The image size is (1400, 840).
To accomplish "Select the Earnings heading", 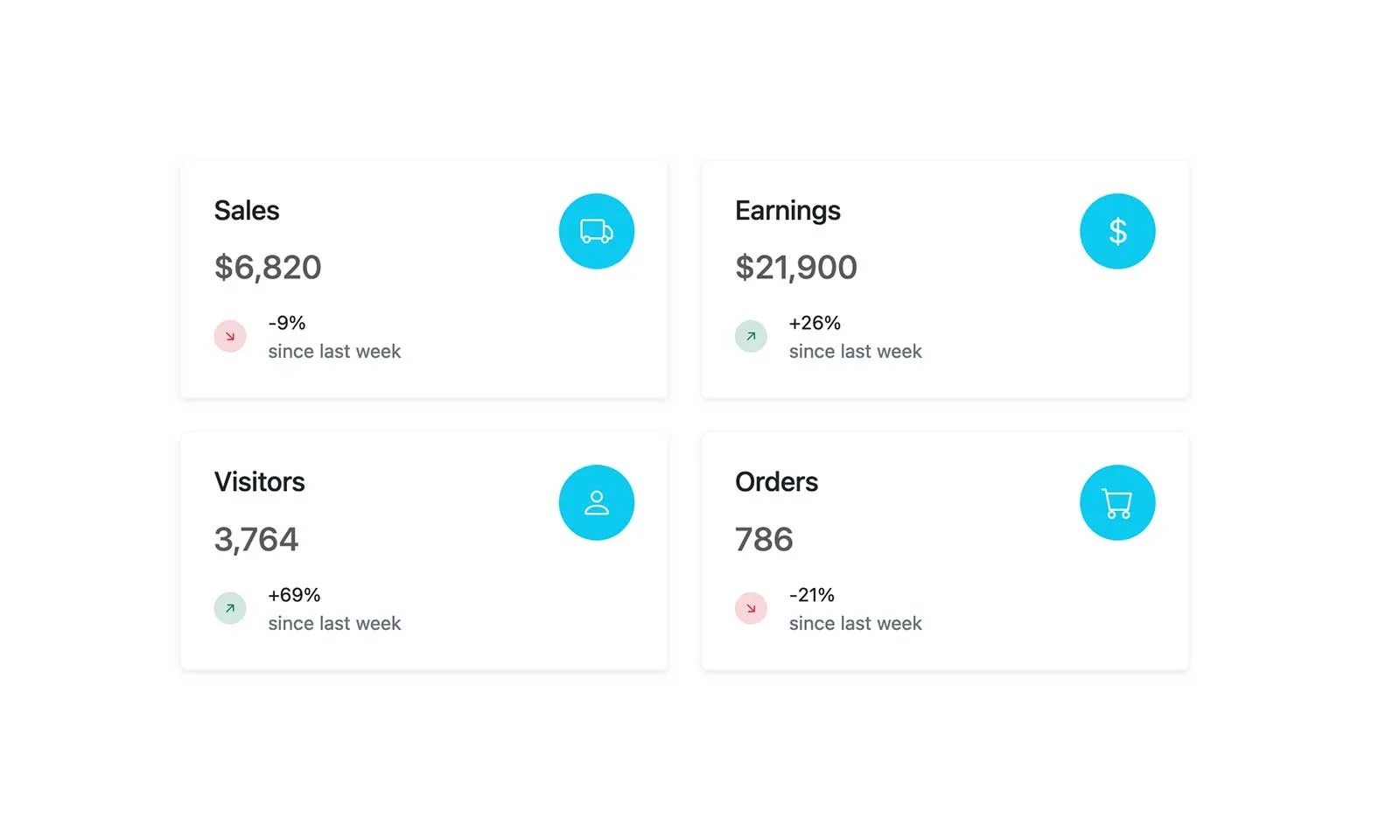I will click(787, 211).
